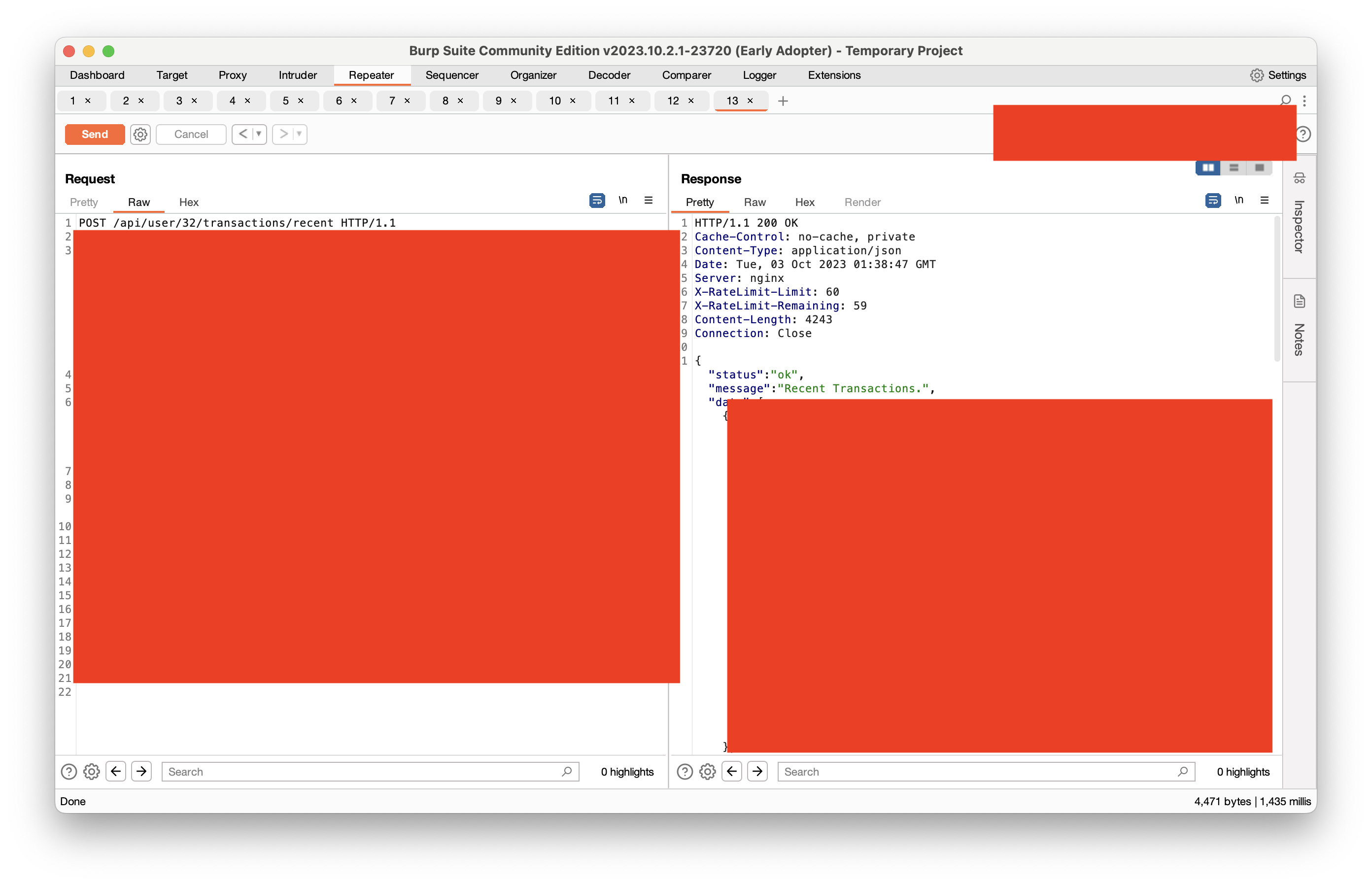Switch to the Target tab

pos(171,75)
